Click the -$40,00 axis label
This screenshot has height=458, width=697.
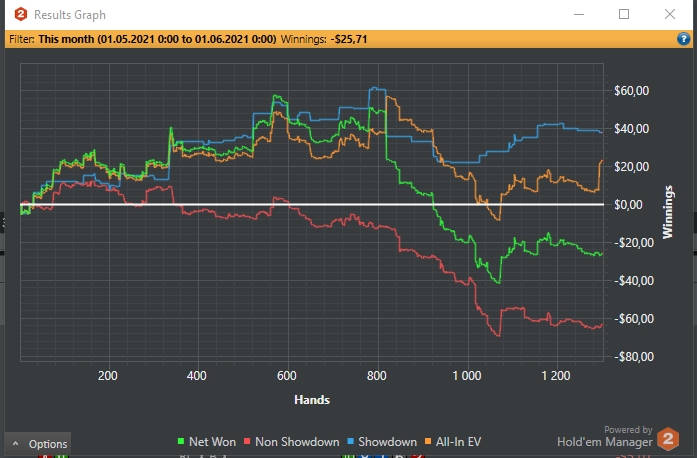coord(634,281)
